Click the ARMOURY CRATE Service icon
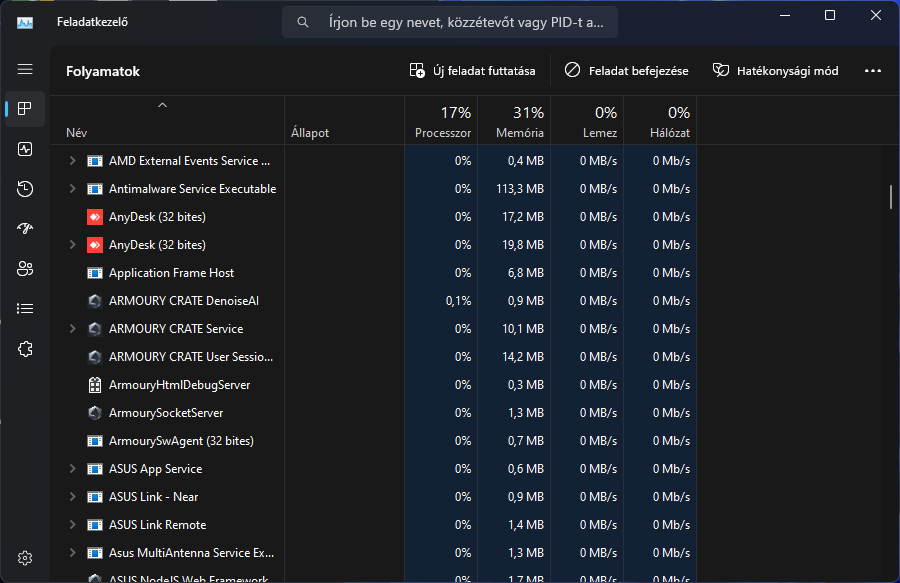 (x=95, y=329)
